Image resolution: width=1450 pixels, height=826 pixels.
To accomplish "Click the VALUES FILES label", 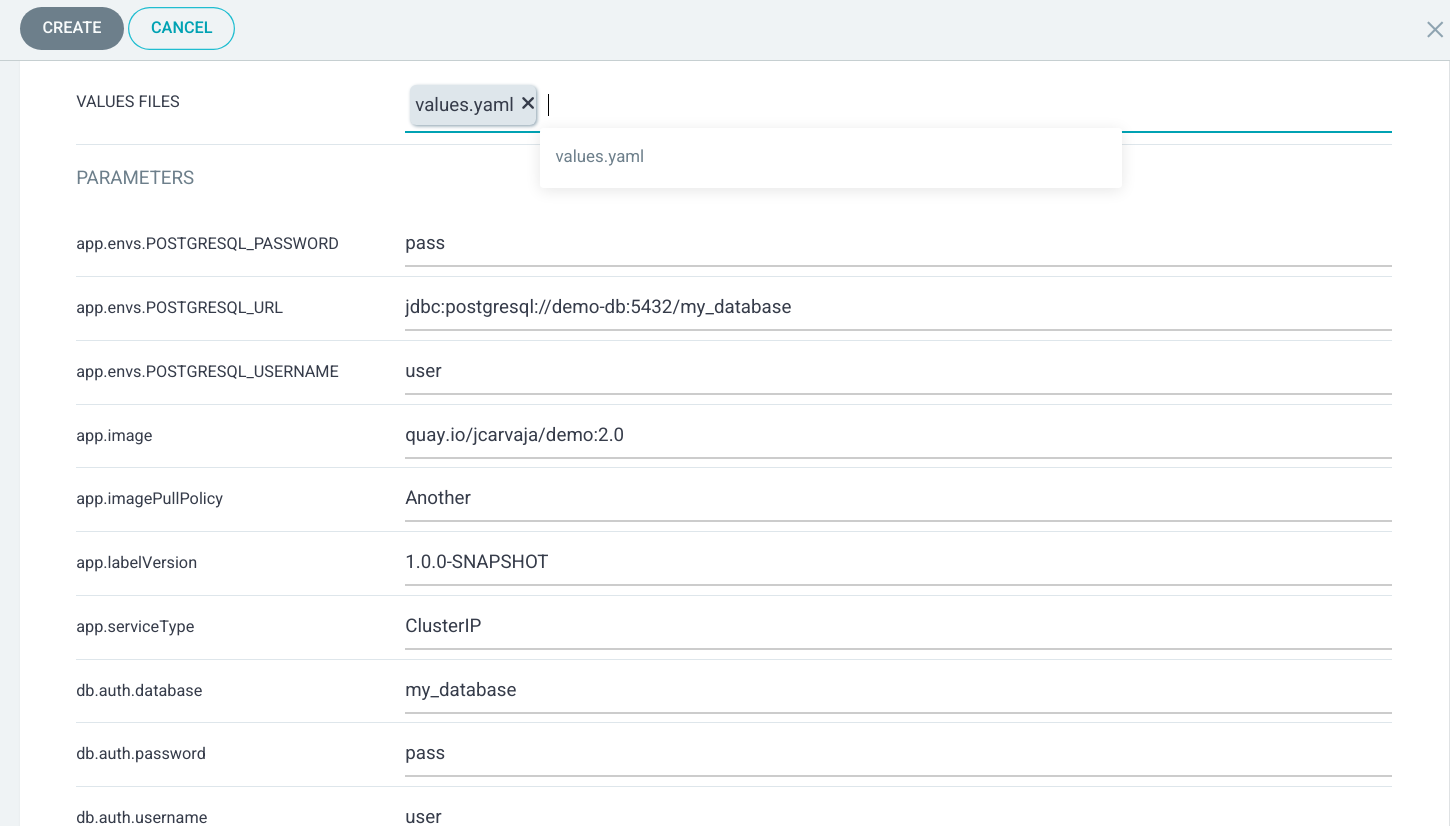I will point(128,101).
